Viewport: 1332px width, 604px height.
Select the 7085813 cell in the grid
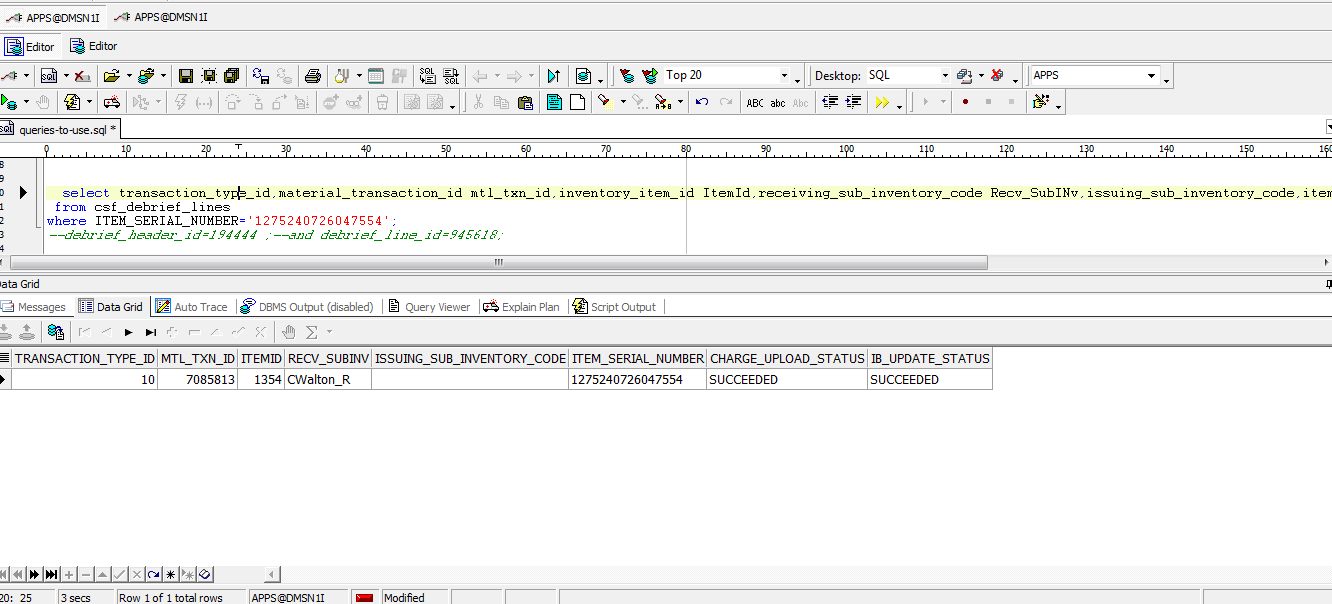coord(198,379)
